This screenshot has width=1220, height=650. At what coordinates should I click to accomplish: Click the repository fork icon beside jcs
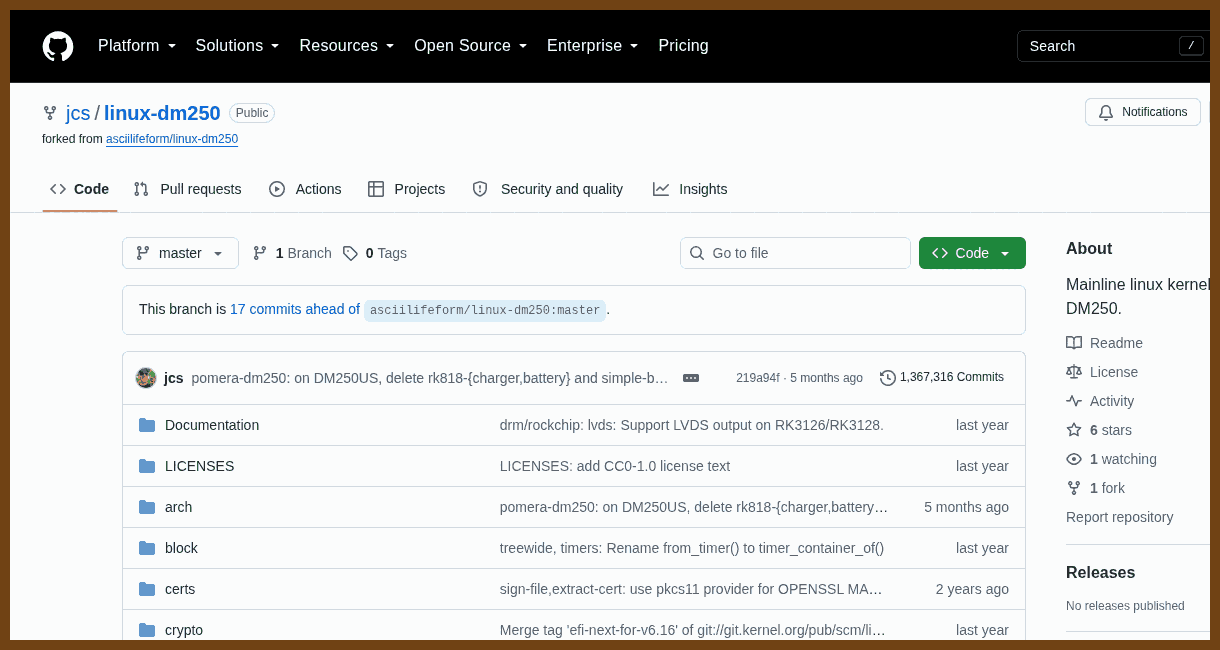coord(50,113)
